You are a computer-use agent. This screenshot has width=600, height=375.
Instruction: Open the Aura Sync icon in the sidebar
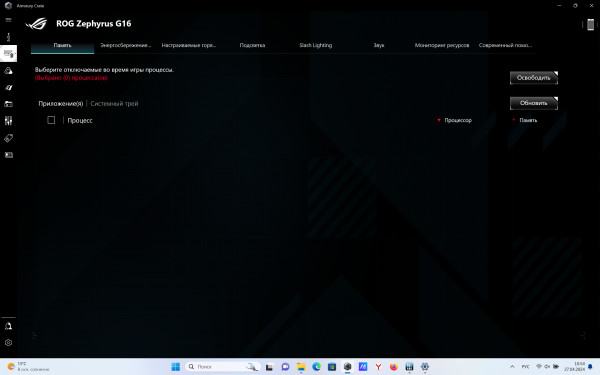click(8, 71)
